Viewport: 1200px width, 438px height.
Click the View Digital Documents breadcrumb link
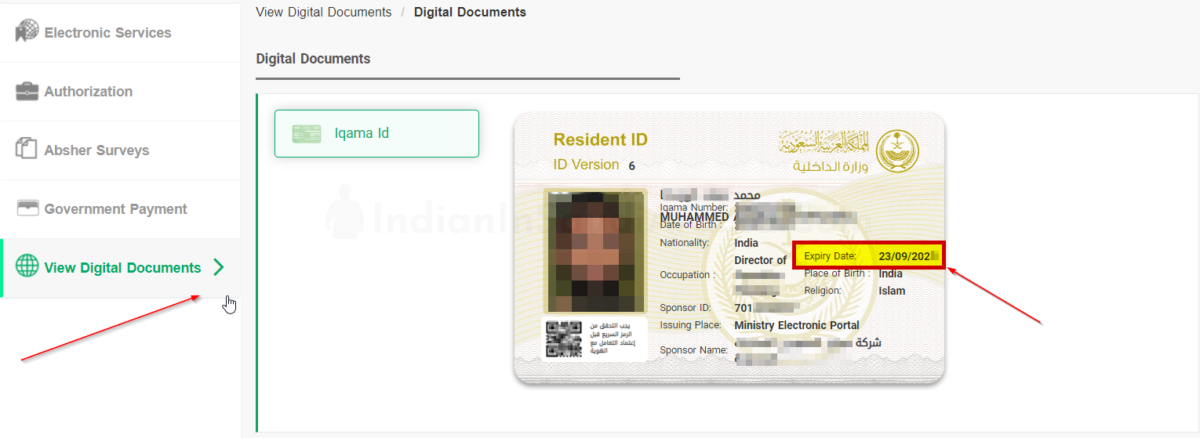pos(324,12)
